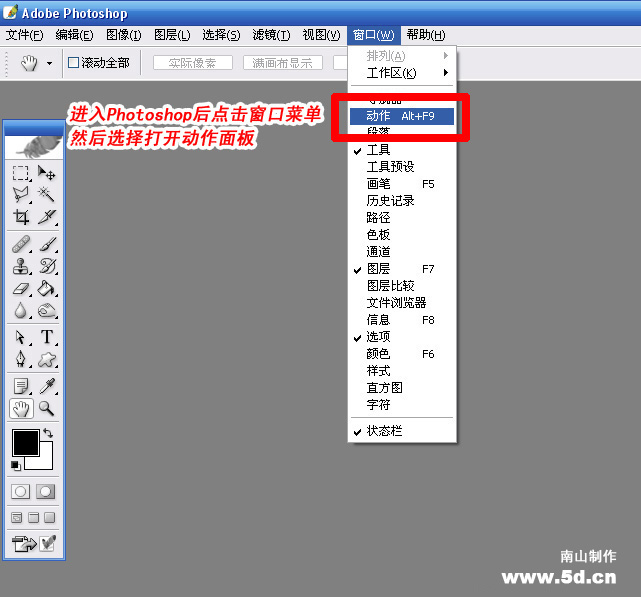This screenshot has width=641, height=597.
Task: Toggle the checked 状态栏 entry
Action: point(402,431)
